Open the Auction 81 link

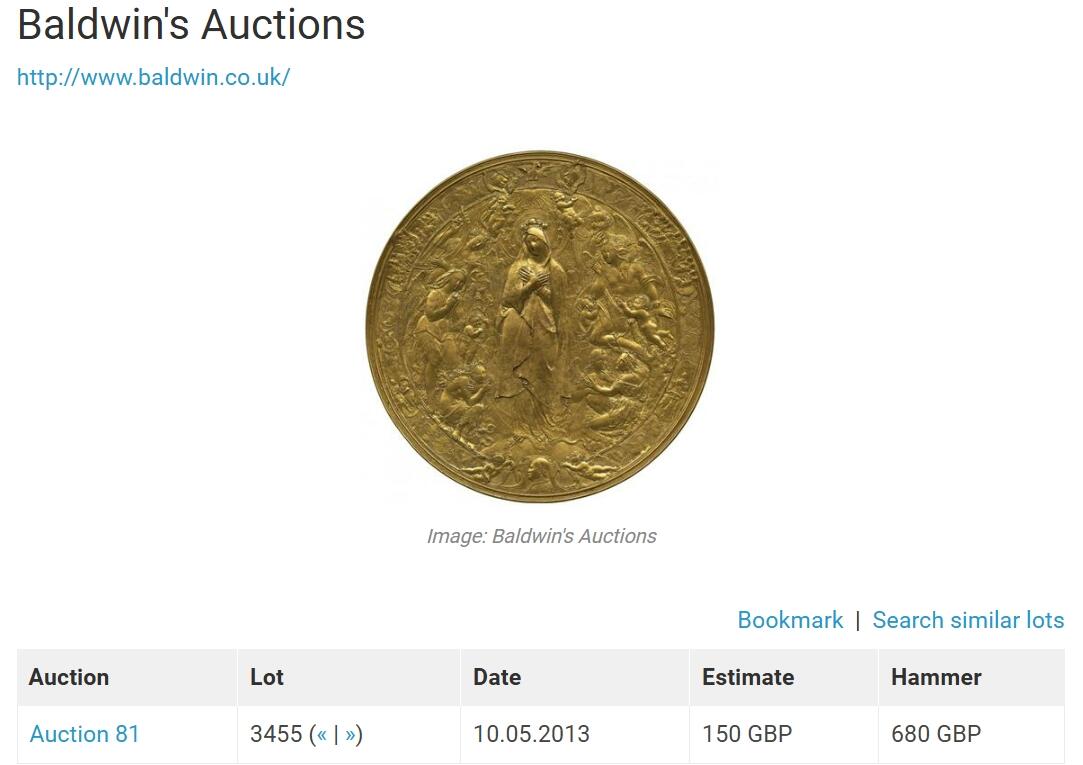84,733
